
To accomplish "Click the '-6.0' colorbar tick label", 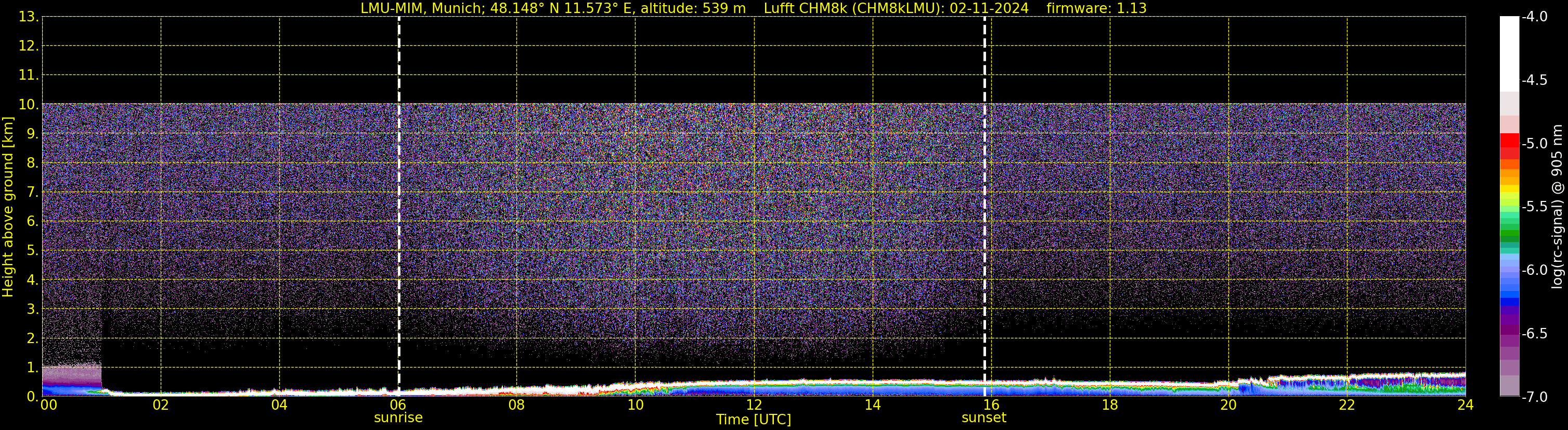I will click(x=1535, y=270).
